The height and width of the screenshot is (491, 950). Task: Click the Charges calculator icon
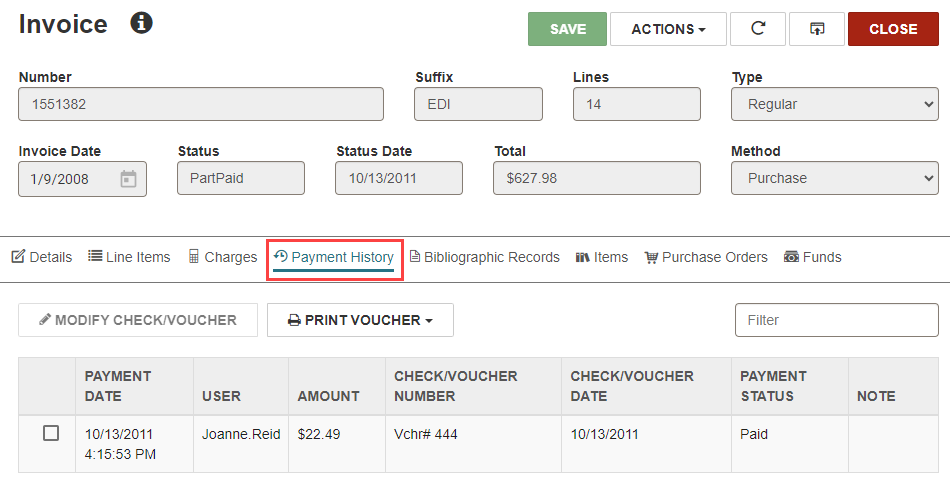193,256
